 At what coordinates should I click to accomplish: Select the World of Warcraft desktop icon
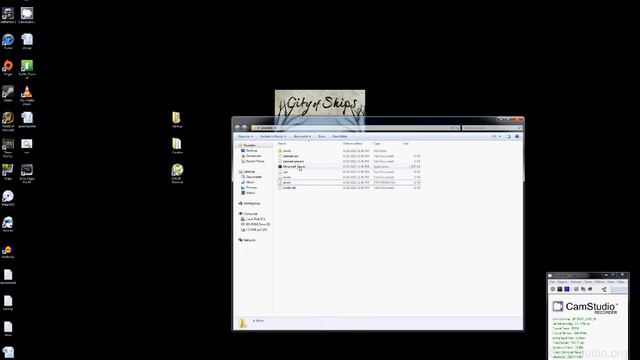point(8,121)
